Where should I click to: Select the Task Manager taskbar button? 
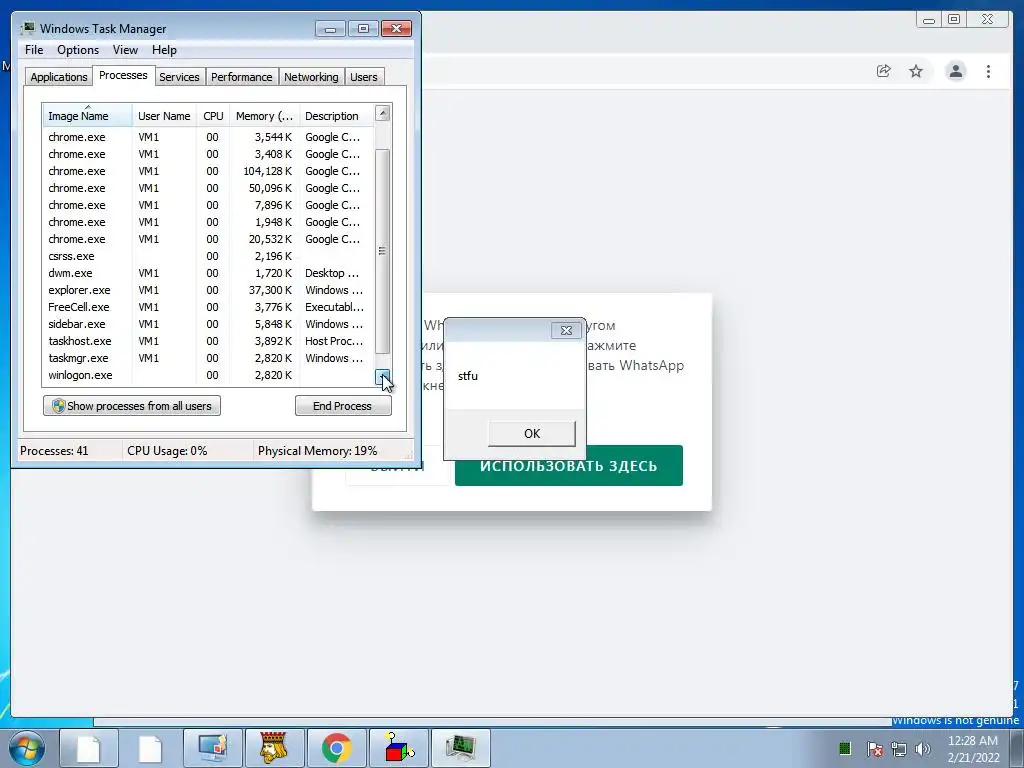[460, 748]
